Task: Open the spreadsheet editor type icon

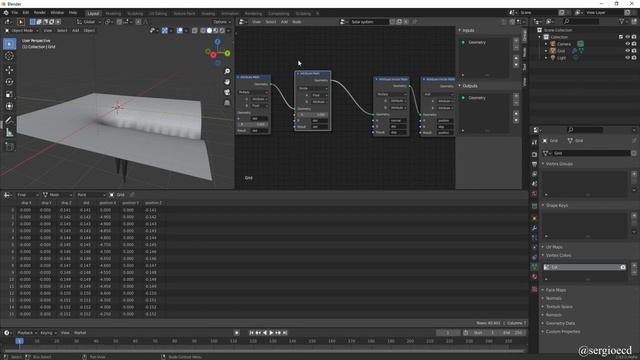Action: [x=7, y=195]
